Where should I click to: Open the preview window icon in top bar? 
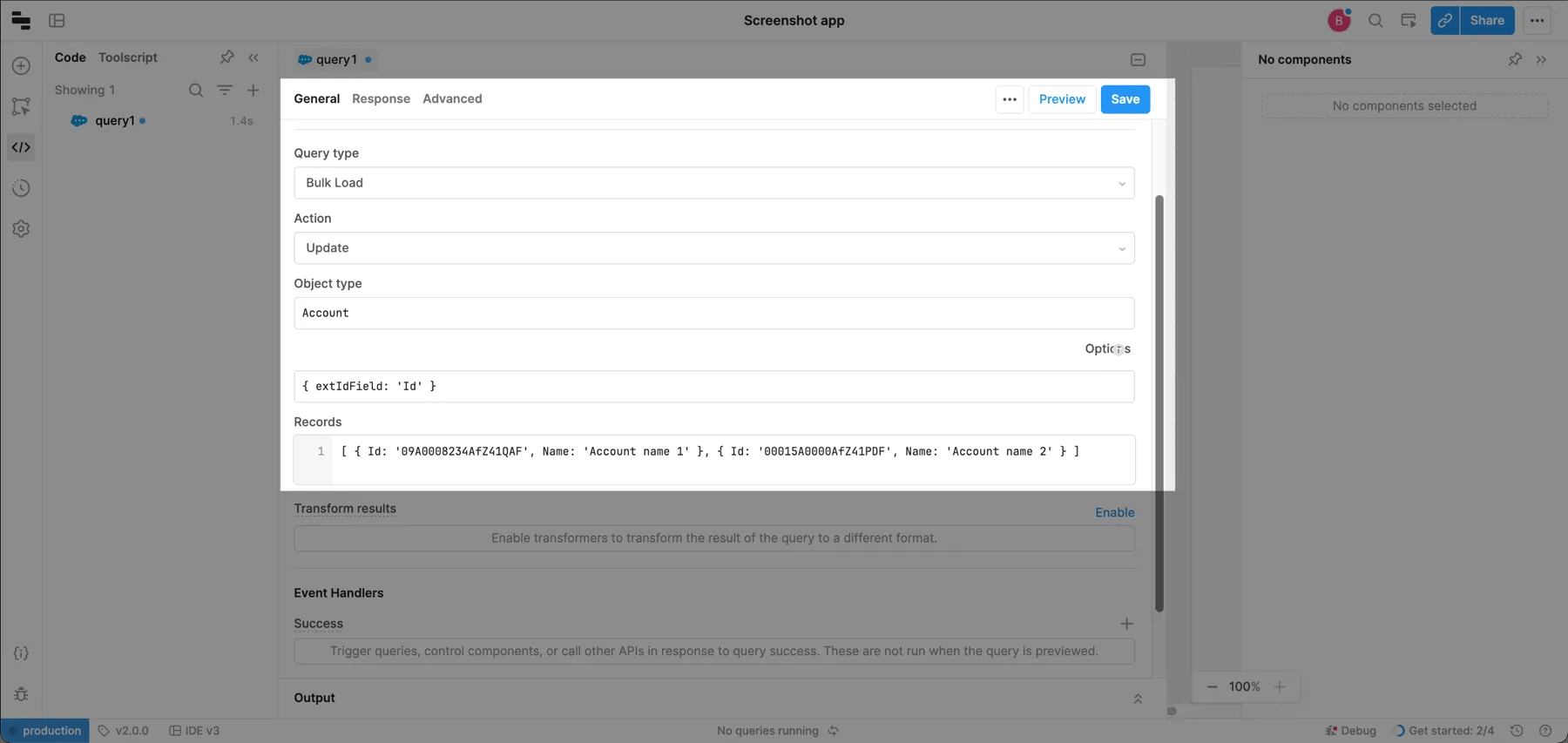click(1409, 20)
